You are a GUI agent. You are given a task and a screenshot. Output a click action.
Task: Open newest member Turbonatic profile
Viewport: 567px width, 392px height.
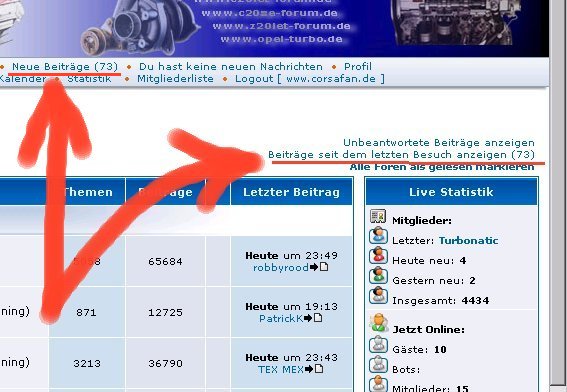pos(468,240)
